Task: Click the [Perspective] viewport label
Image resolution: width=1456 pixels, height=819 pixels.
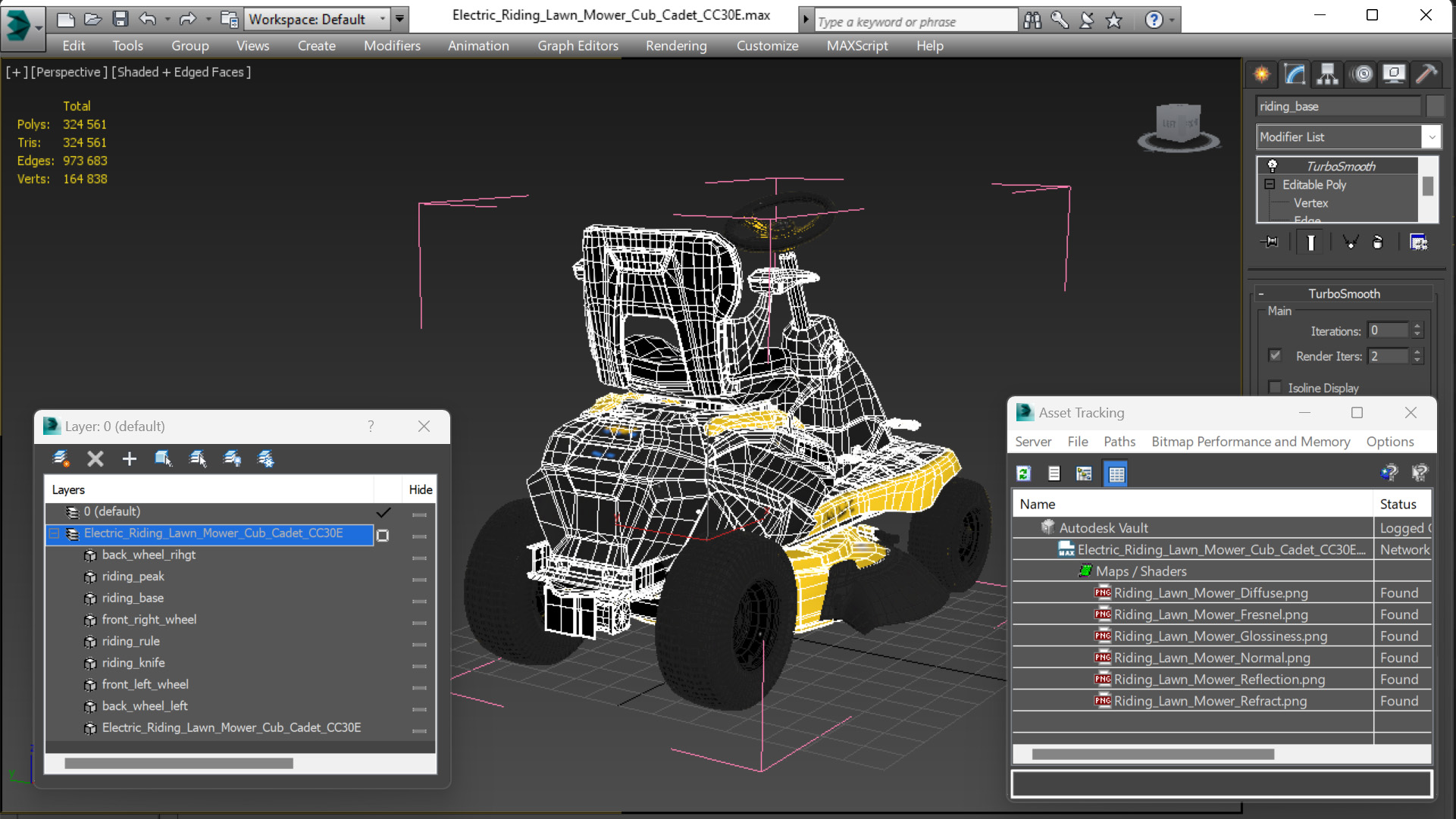Action: pos(68,72)
